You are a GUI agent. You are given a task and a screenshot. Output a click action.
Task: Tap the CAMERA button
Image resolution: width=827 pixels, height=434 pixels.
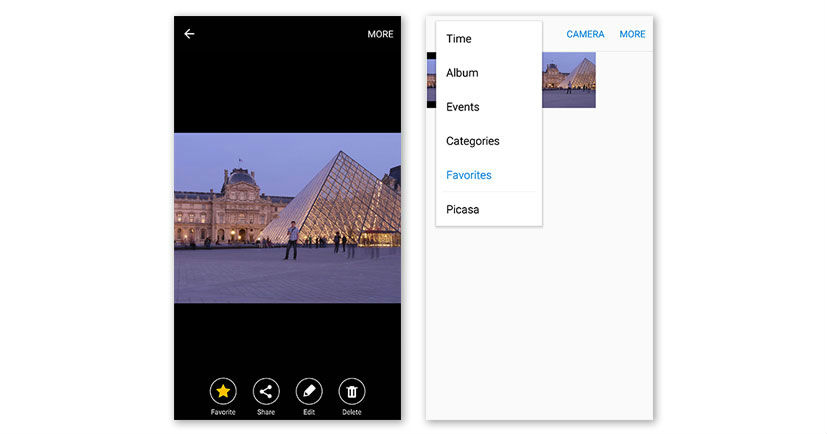click(x=585, y=34)
